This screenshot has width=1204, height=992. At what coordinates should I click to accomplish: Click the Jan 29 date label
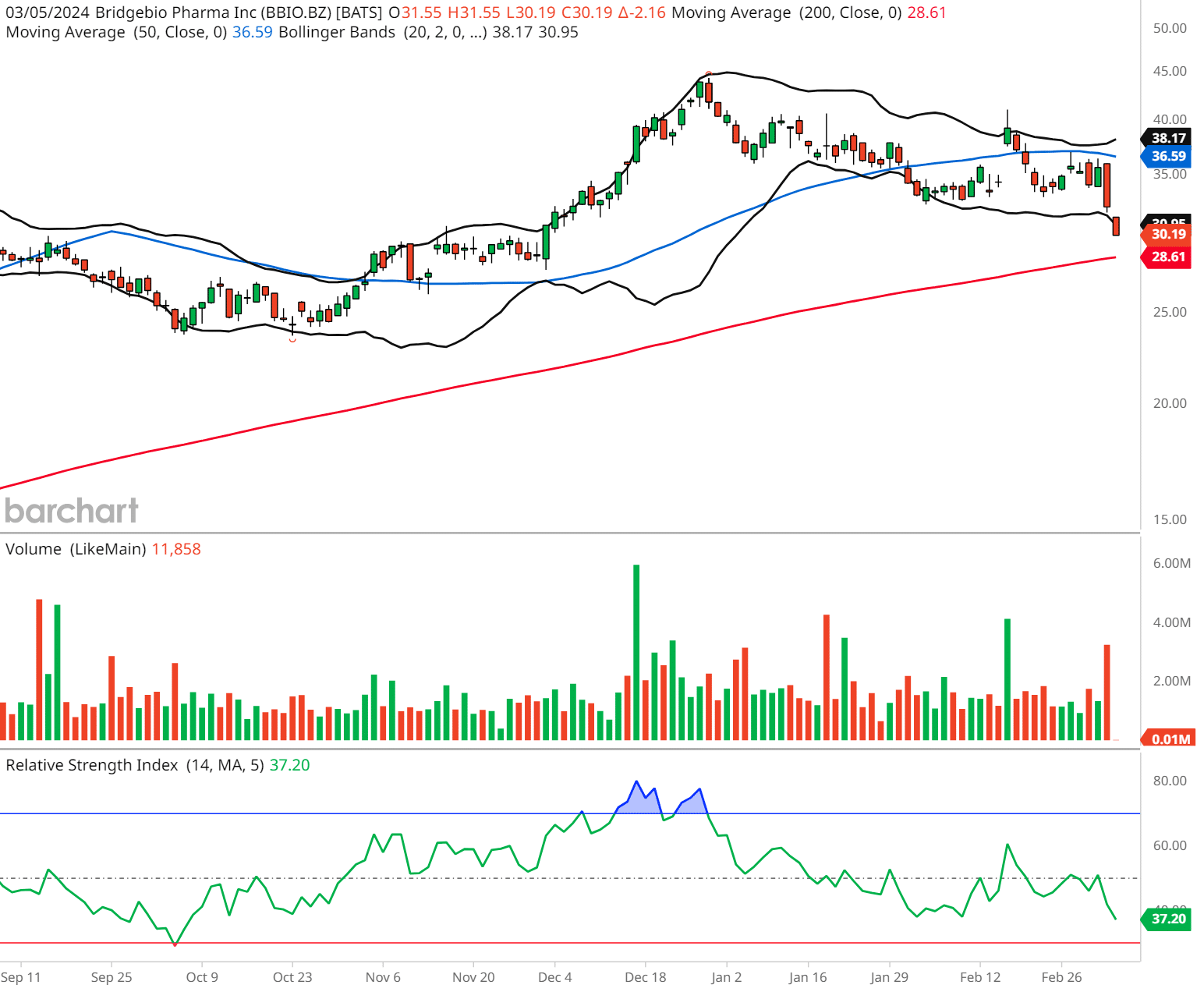[890, 977]
